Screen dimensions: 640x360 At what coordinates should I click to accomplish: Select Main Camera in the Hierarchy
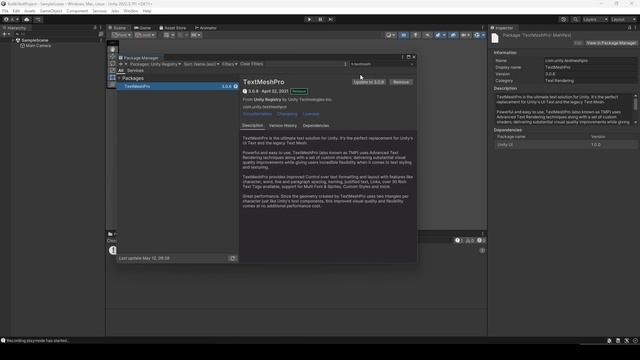(x=38, y=46)
